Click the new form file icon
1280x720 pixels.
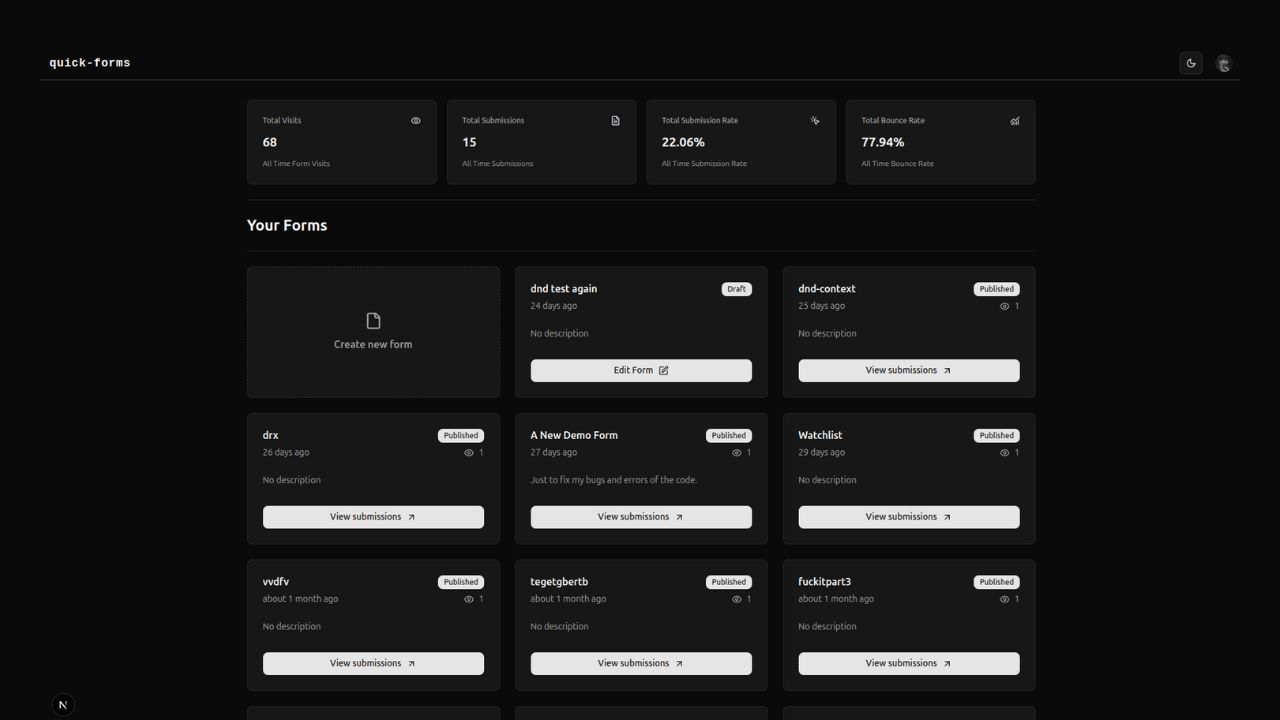373,319
